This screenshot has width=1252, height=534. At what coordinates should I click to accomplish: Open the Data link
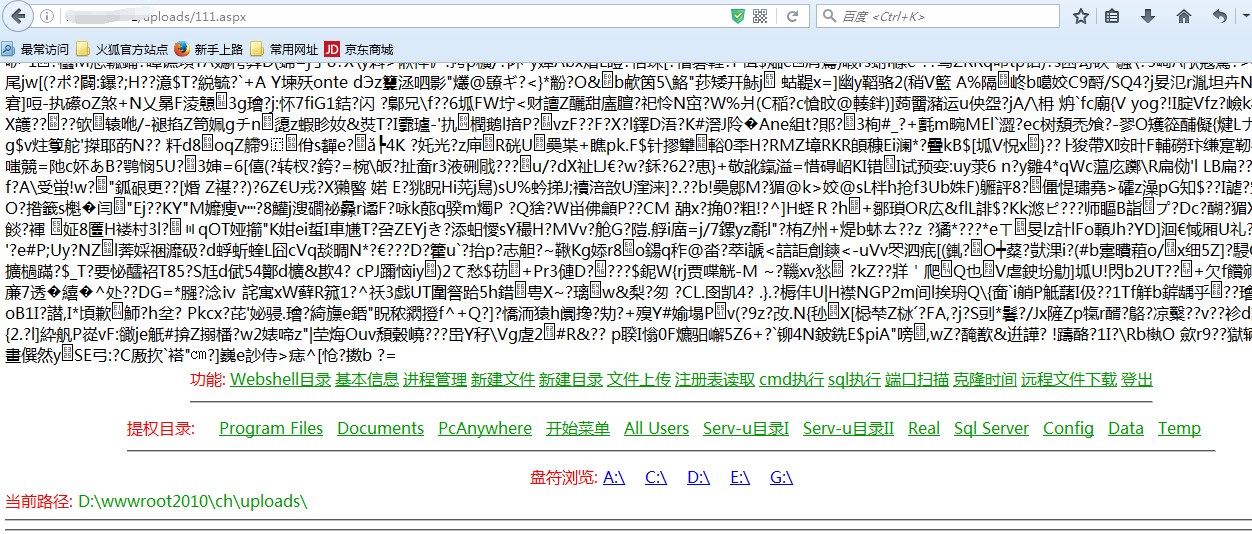pos(1126,428)
